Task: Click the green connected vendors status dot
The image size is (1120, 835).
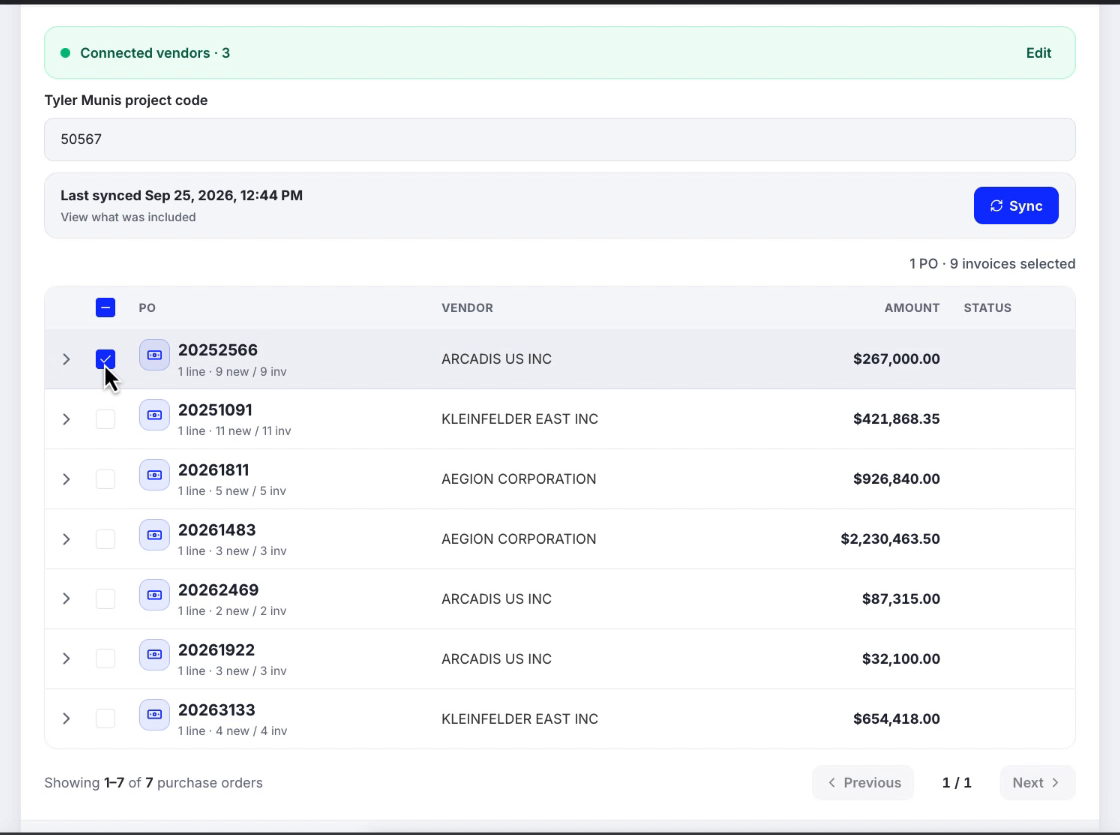Action: 65,53
